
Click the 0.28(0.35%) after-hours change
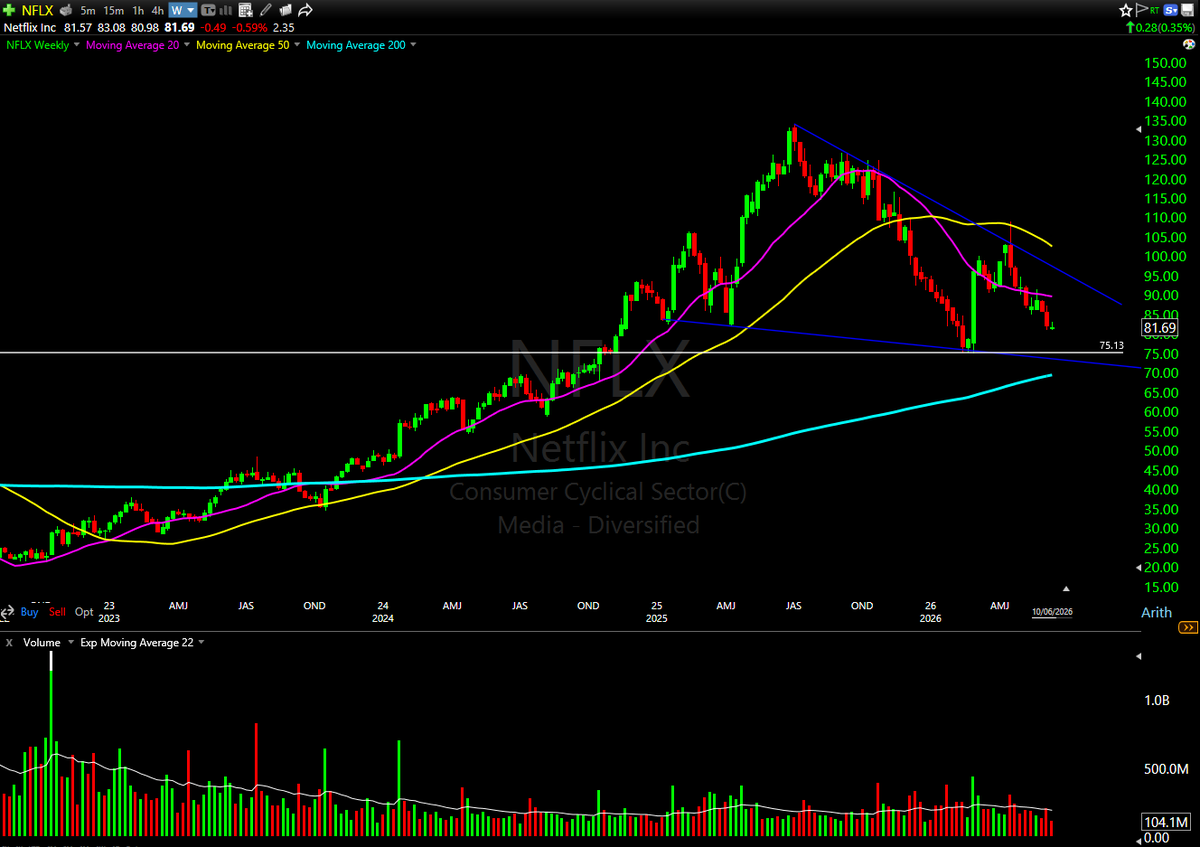(1164, 27)
